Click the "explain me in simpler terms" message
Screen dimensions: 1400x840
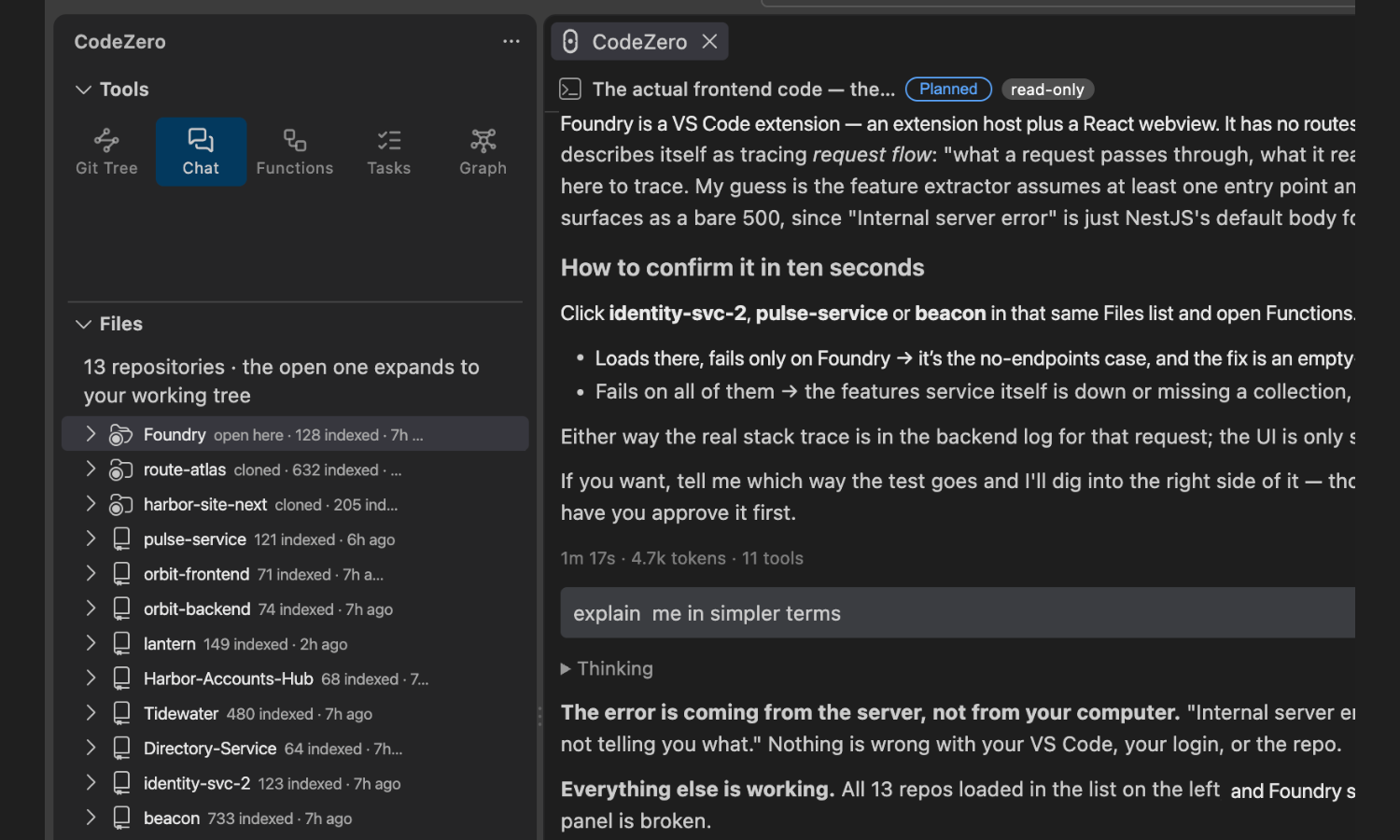[958, 613]
